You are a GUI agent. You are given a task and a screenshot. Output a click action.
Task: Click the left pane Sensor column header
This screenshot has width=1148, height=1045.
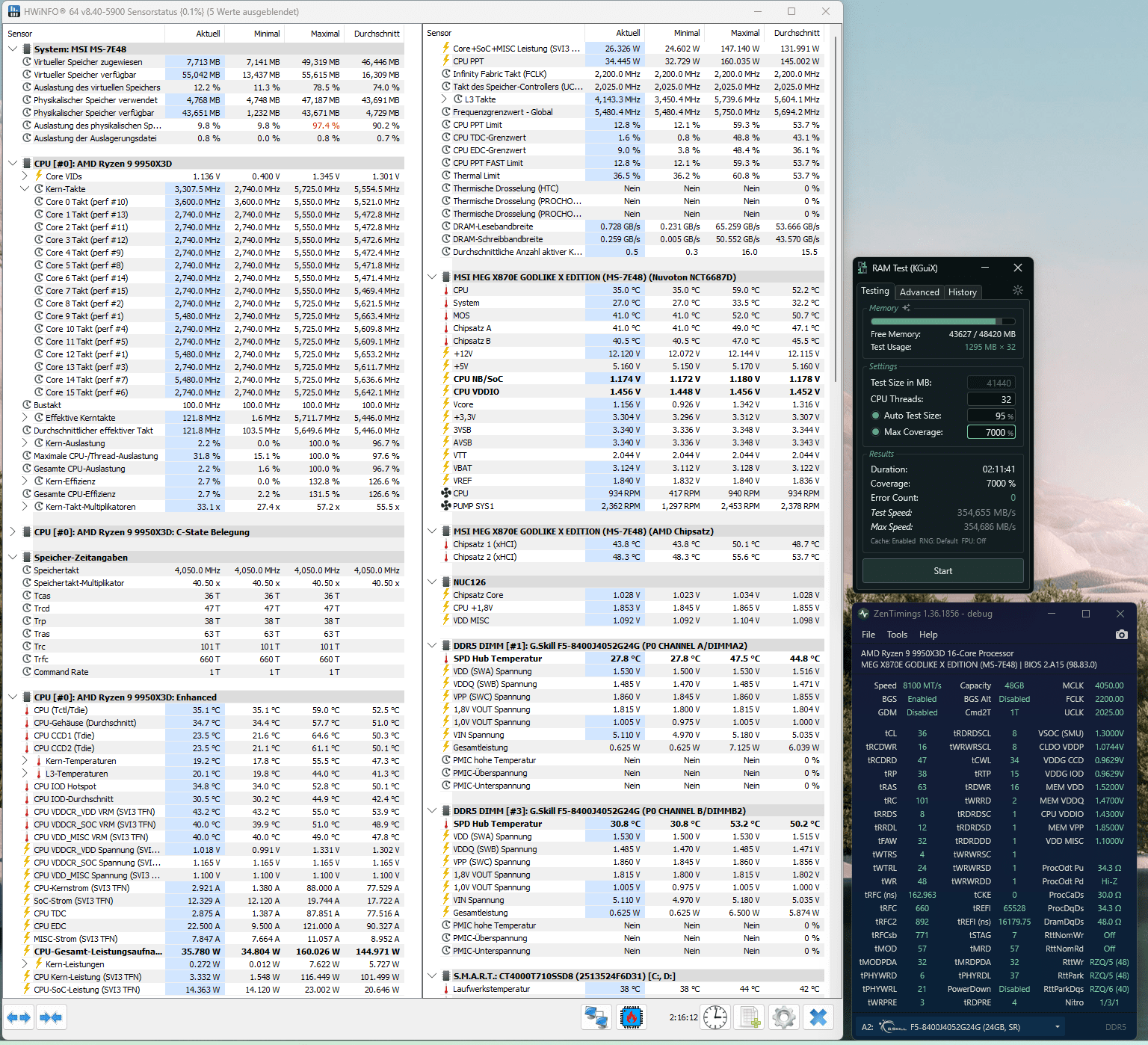(84, 34)
